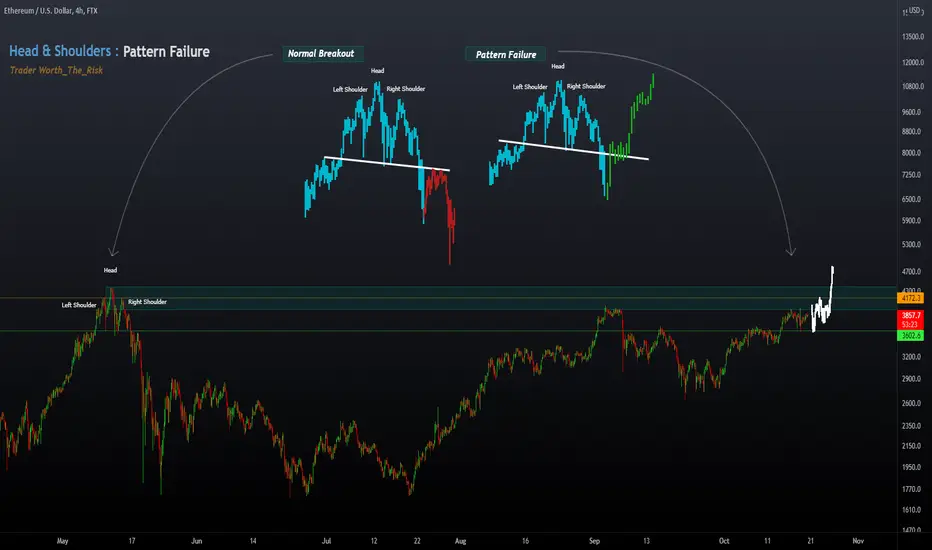Click the '11' date on time axis
The width and height of the screenshot is (932, 550).
[767, 541]
